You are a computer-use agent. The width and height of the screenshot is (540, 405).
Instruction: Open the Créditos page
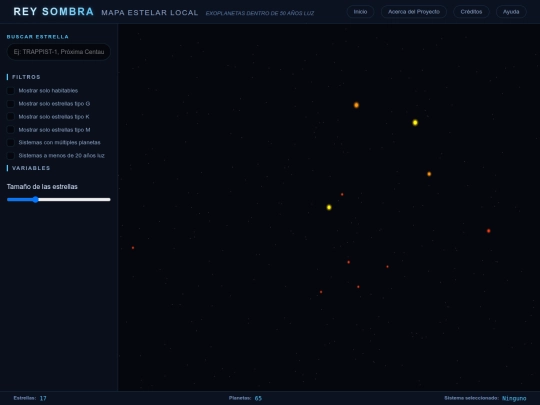tap(471, 12)
